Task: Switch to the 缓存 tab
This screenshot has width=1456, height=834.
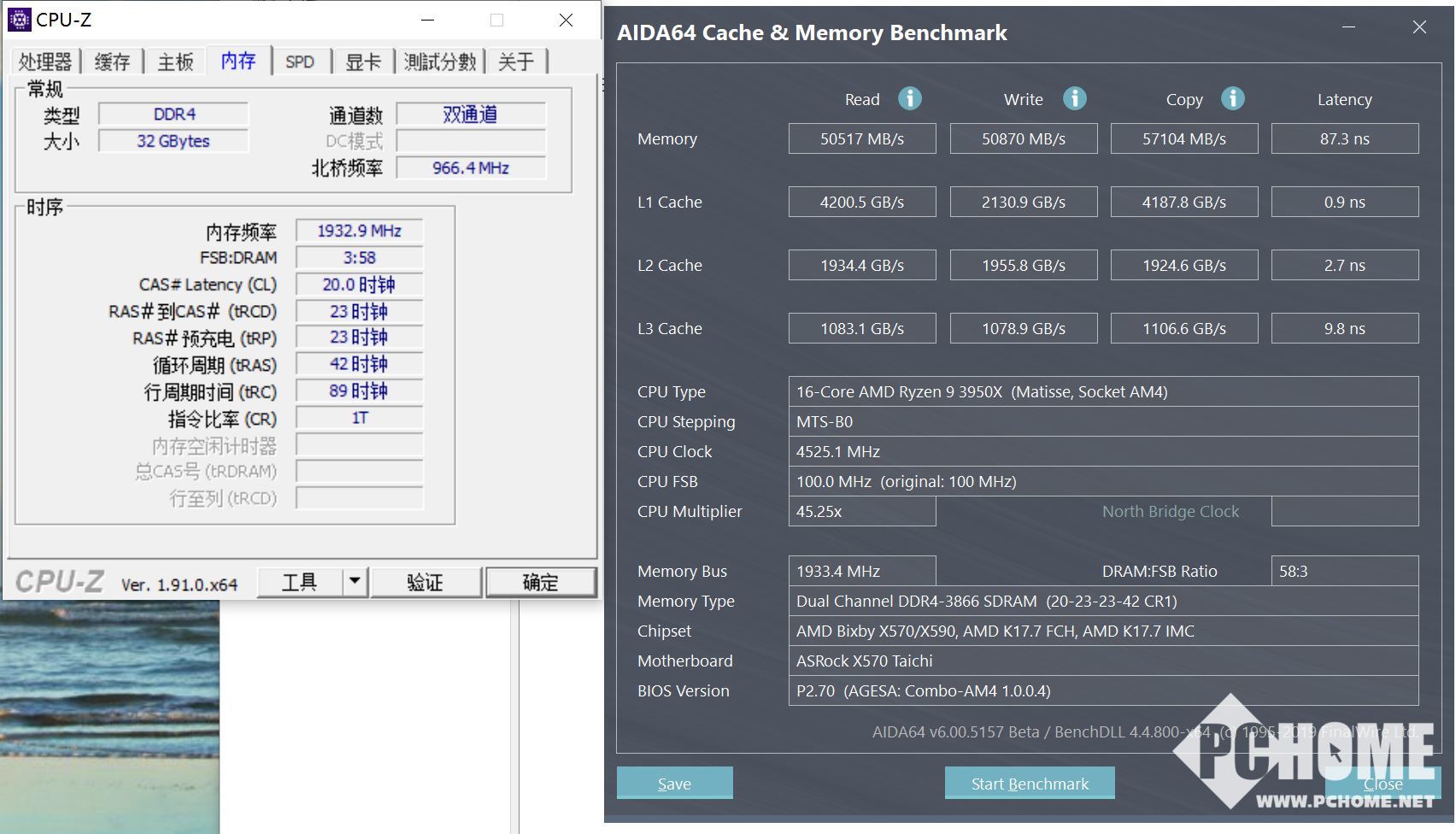Action: pos(112,62)
